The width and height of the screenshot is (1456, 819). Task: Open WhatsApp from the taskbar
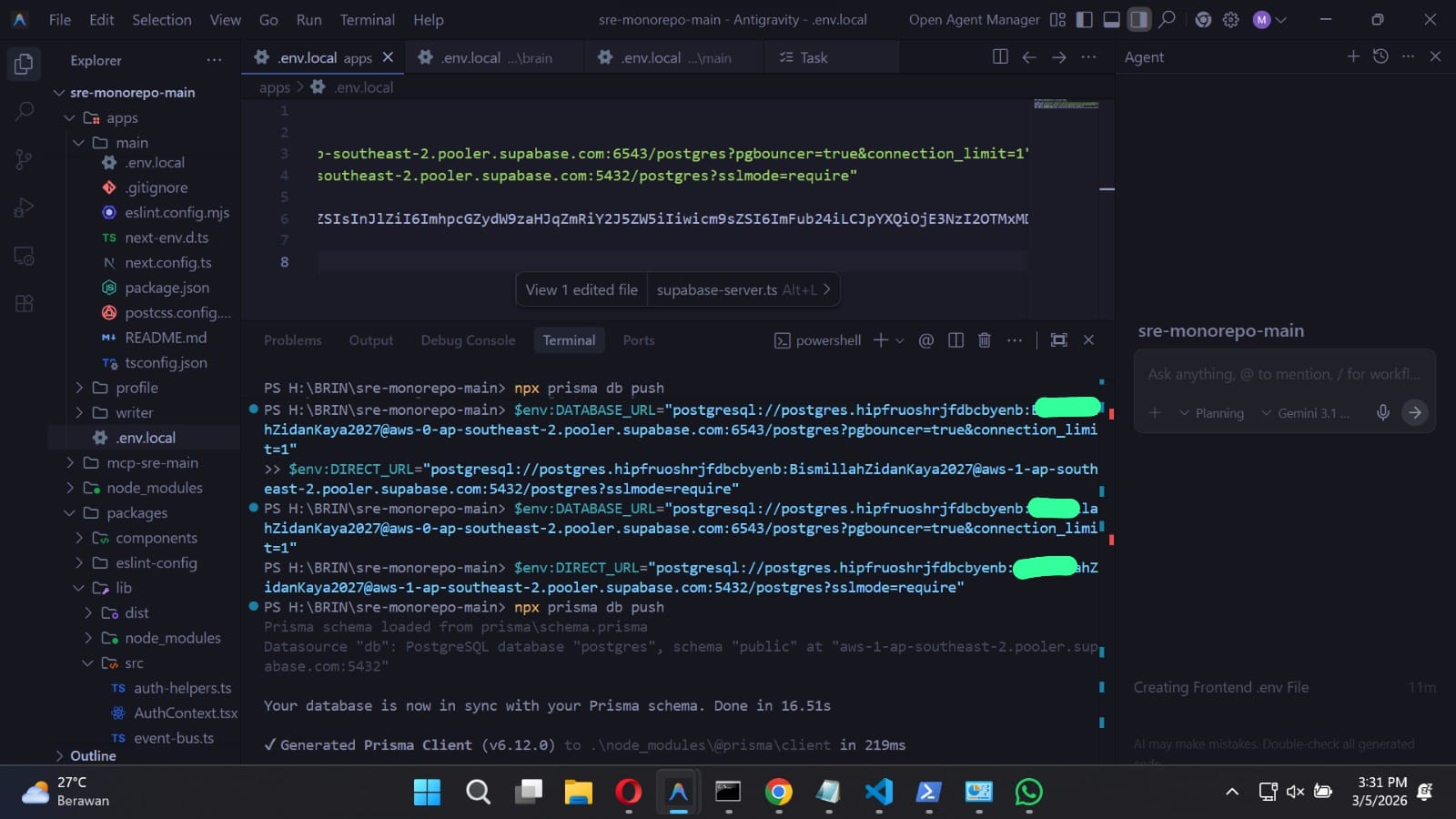(x=1029, y=792)
